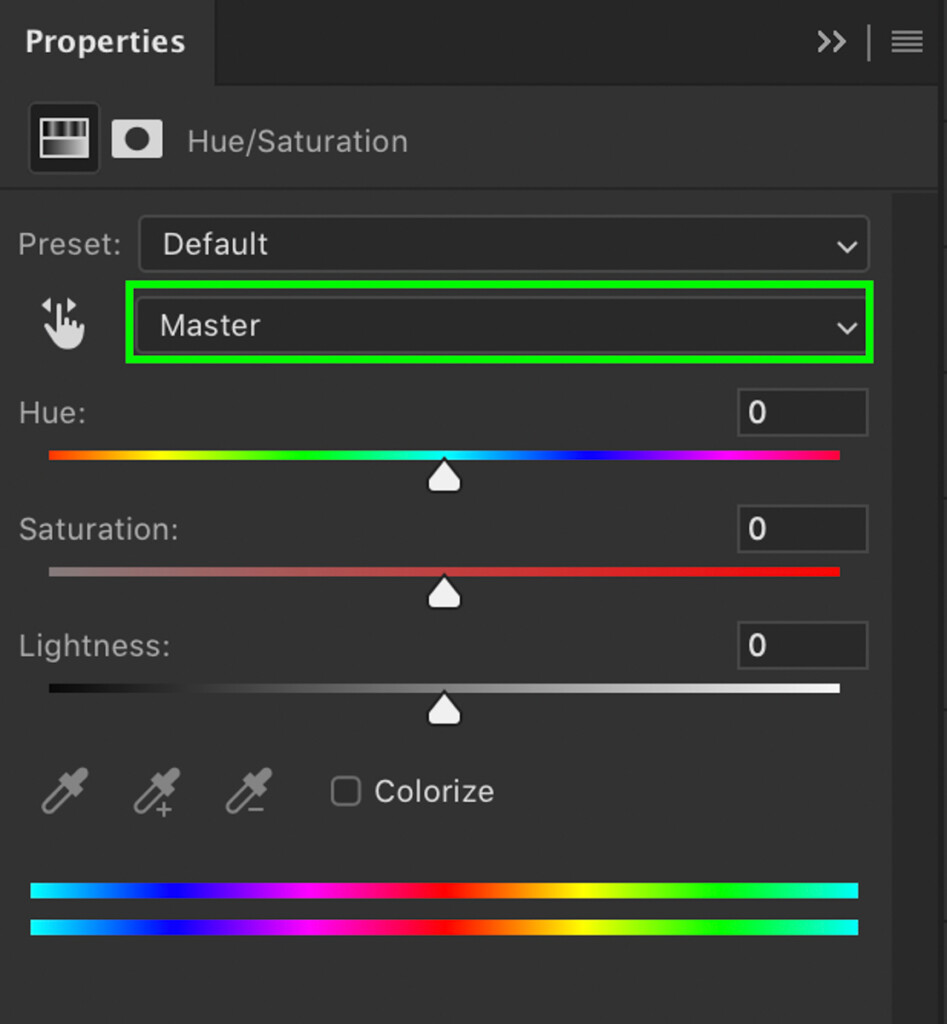Select the Hue/Saturation adjustment icon
Screen dimensions: 947x1024
64,138
